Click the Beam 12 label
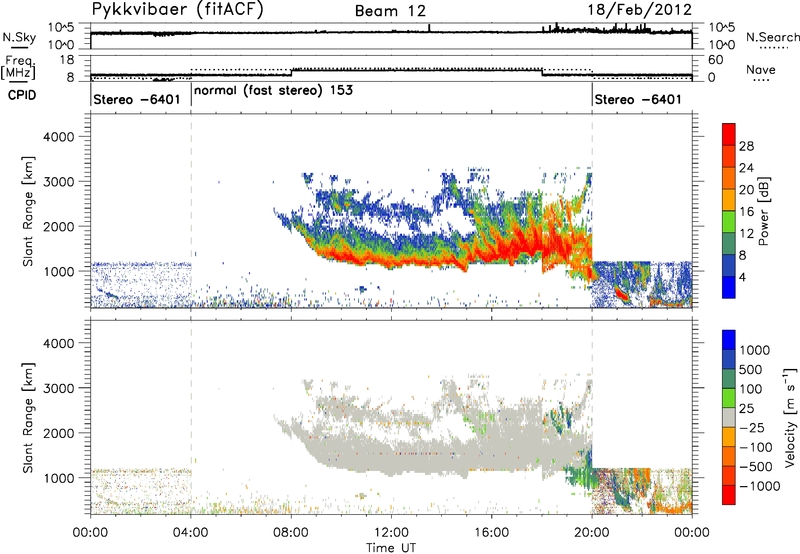800x554 pixels. tap(390, 11)
